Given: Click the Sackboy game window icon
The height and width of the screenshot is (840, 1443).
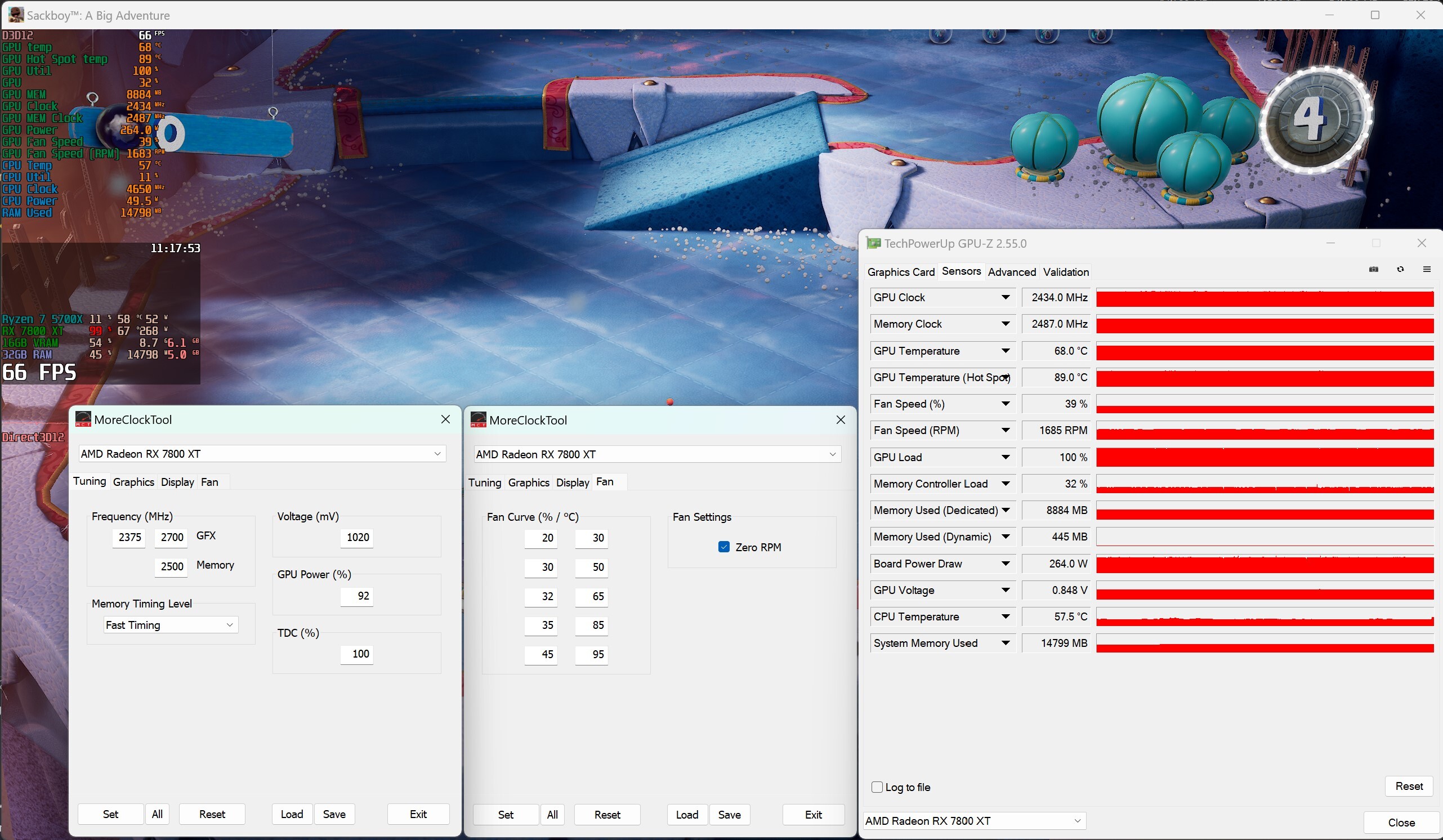Looking at the screenshot, I should 16,15.
